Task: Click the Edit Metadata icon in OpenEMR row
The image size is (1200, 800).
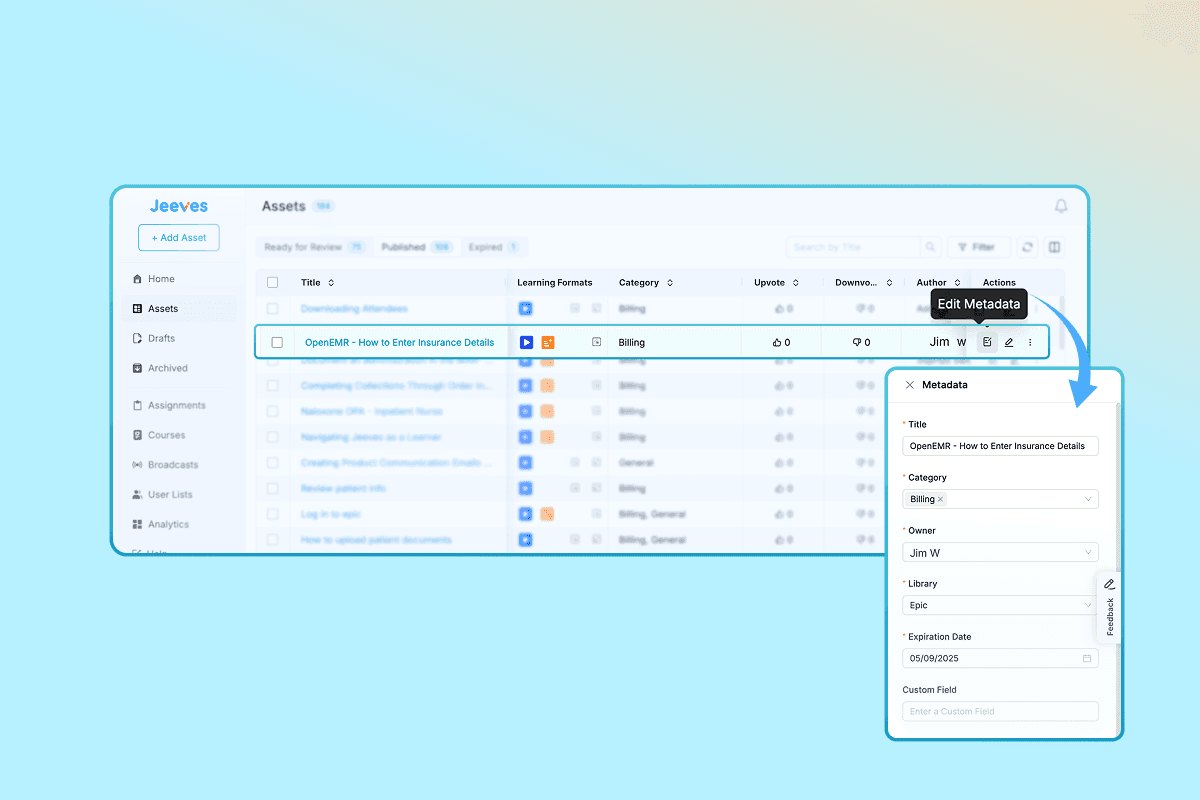Action: [x=987, y=342]
